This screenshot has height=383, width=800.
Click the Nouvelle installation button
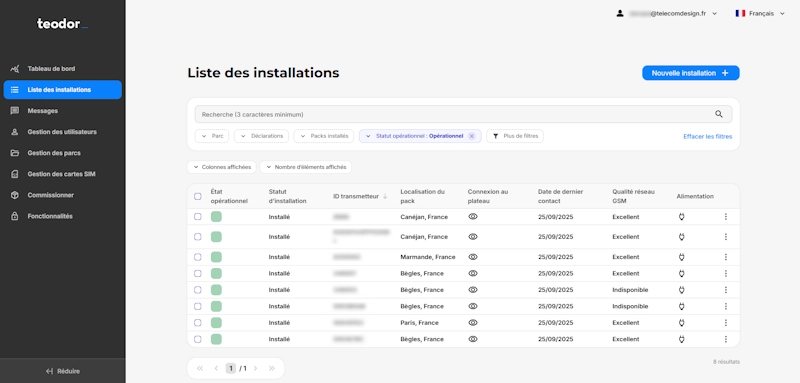coord(691,73)
